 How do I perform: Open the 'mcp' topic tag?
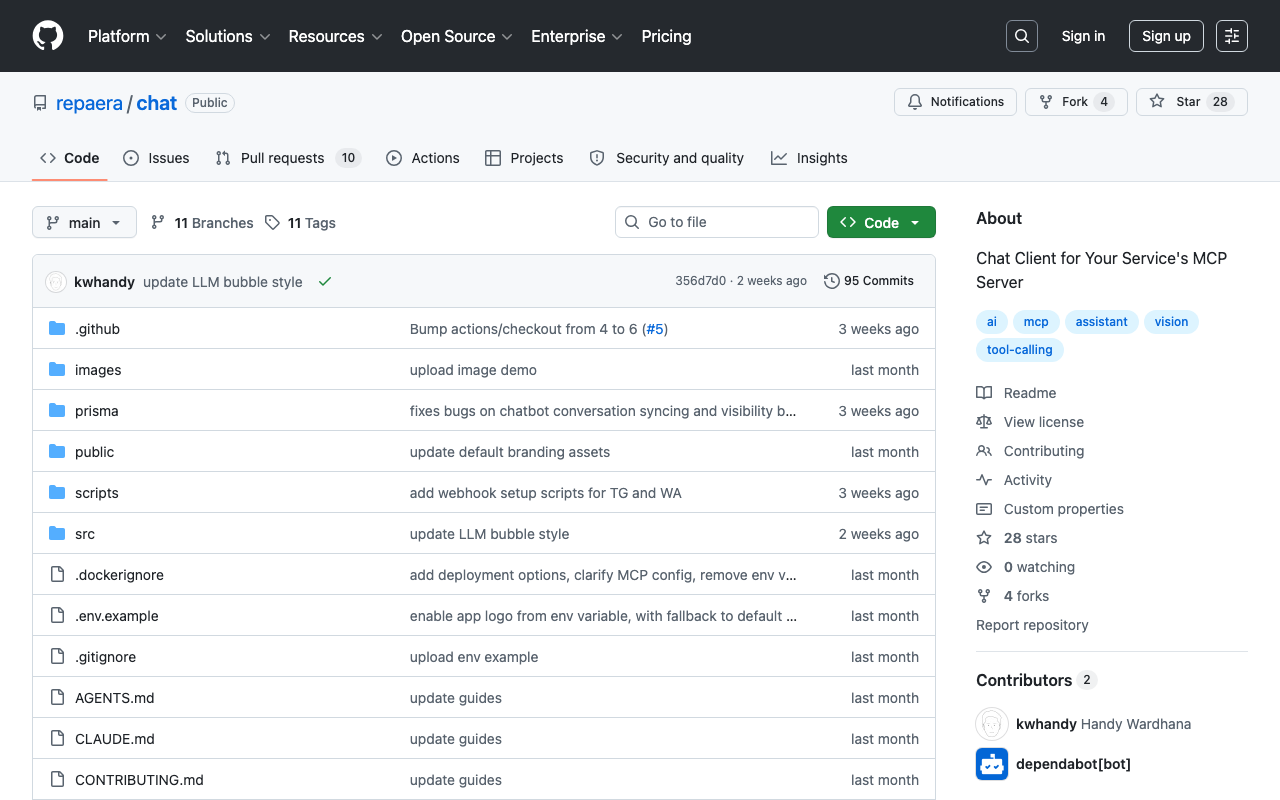click(1036, 322)
